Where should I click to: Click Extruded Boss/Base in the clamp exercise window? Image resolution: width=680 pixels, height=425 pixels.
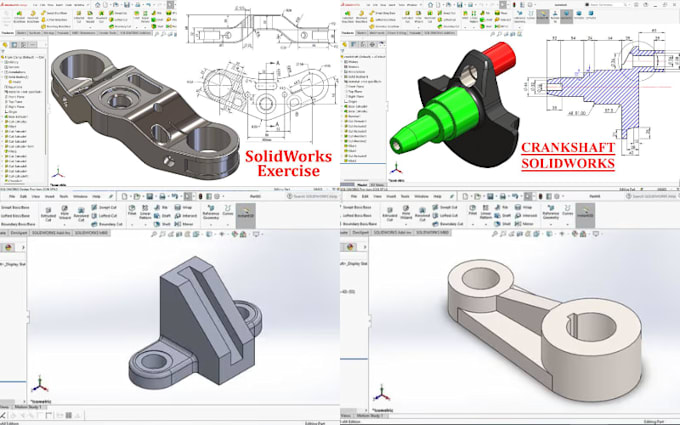click(19, 16)
